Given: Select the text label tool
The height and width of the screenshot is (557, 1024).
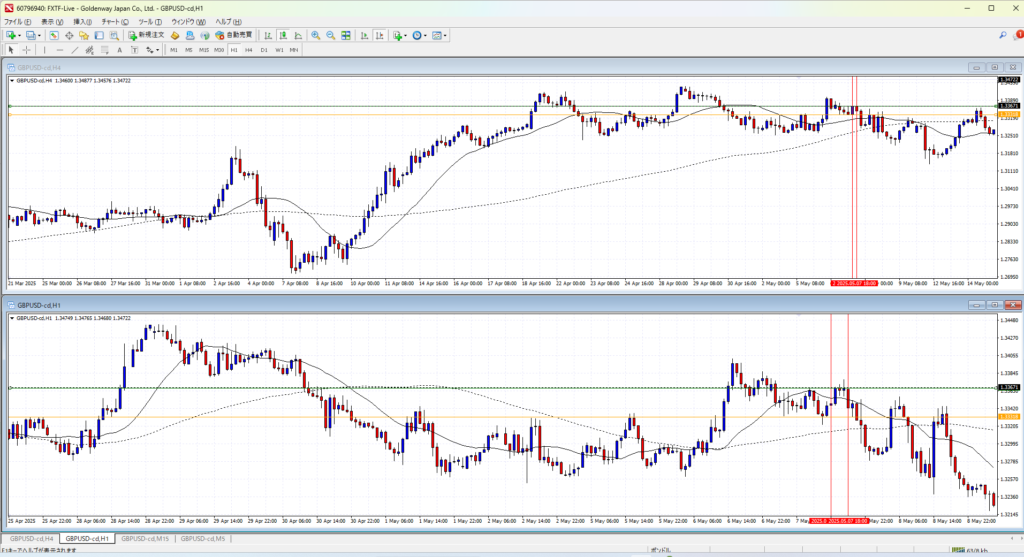Looking at the screenshot, I should (119, 49).
